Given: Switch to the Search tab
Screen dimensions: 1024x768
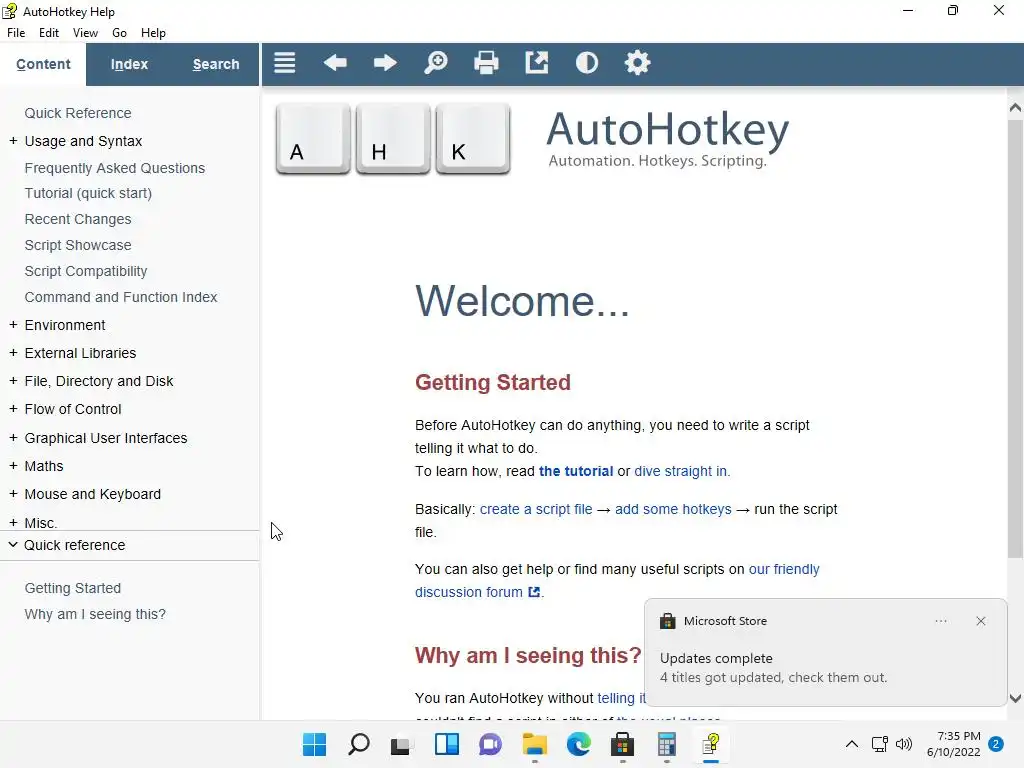Looking at the screenshot, I should [x=216, y=64].
